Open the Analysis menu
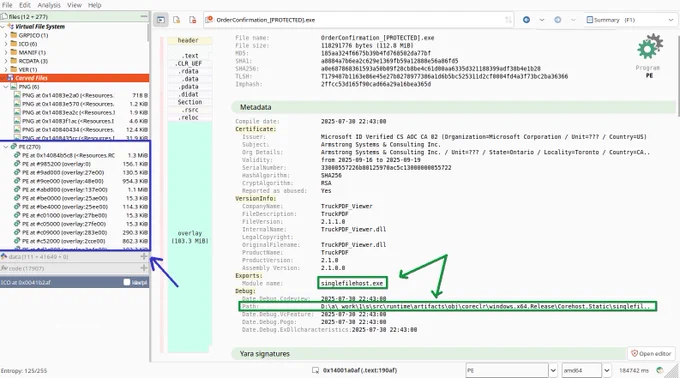This screenshot has height=378, width=680. point(49,5)
